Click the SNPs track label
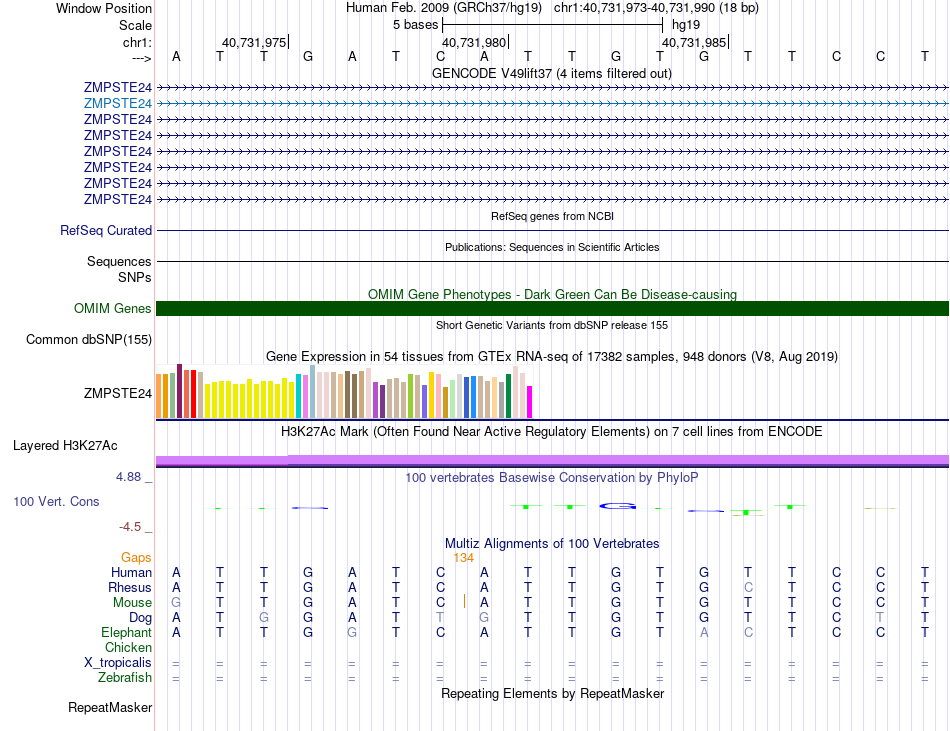 135,277
